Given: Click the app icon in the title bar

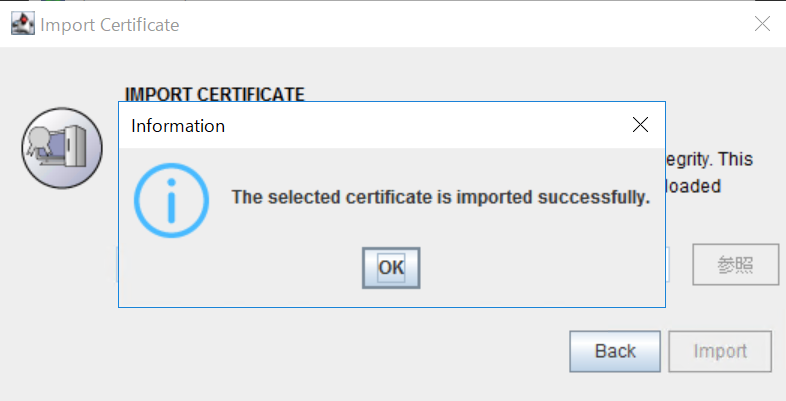Looking at the screenshot, I should pos(22,24).
